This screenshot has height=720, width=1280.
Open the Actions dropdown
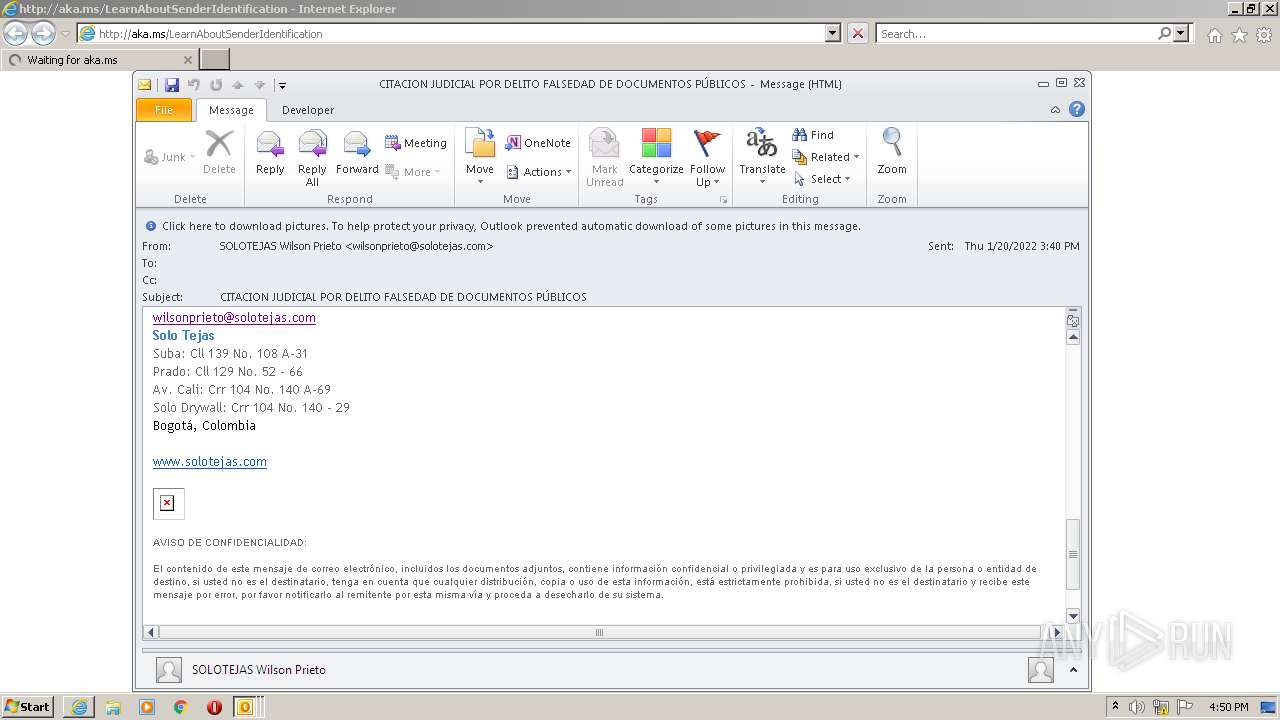(x=538, y=172)
